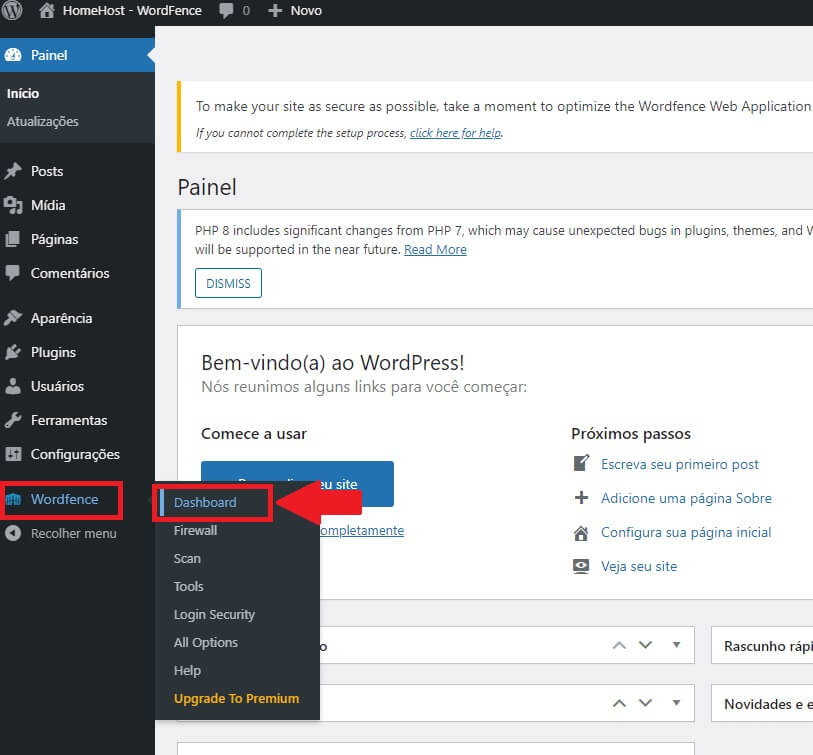Click the monitor icon beside Veja seu site
The width and height of the screenshot is (813, 755).
tap(581, 566)
